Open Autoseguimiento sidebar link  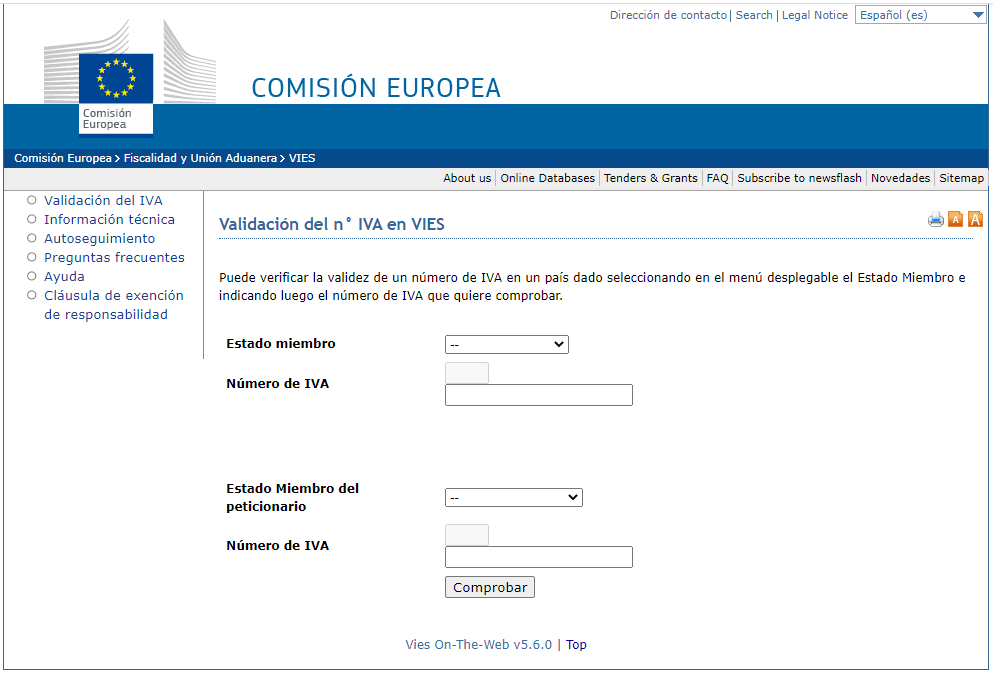(99, 238)
